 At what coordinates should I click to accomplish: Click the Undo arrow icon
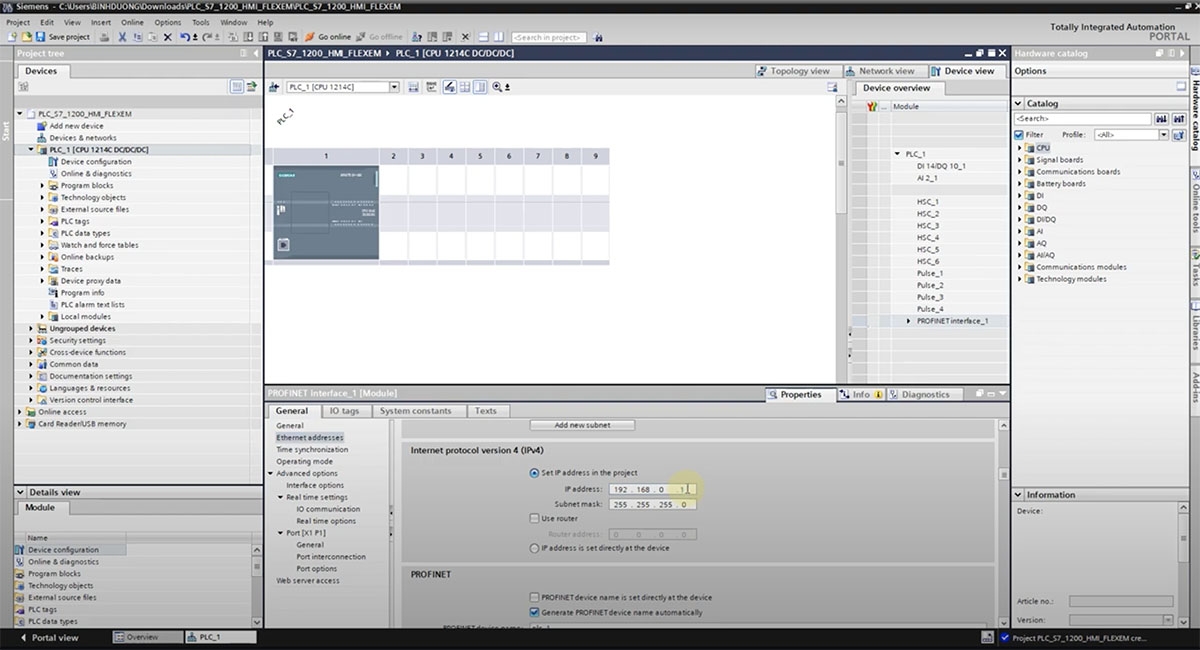(185, 37)
